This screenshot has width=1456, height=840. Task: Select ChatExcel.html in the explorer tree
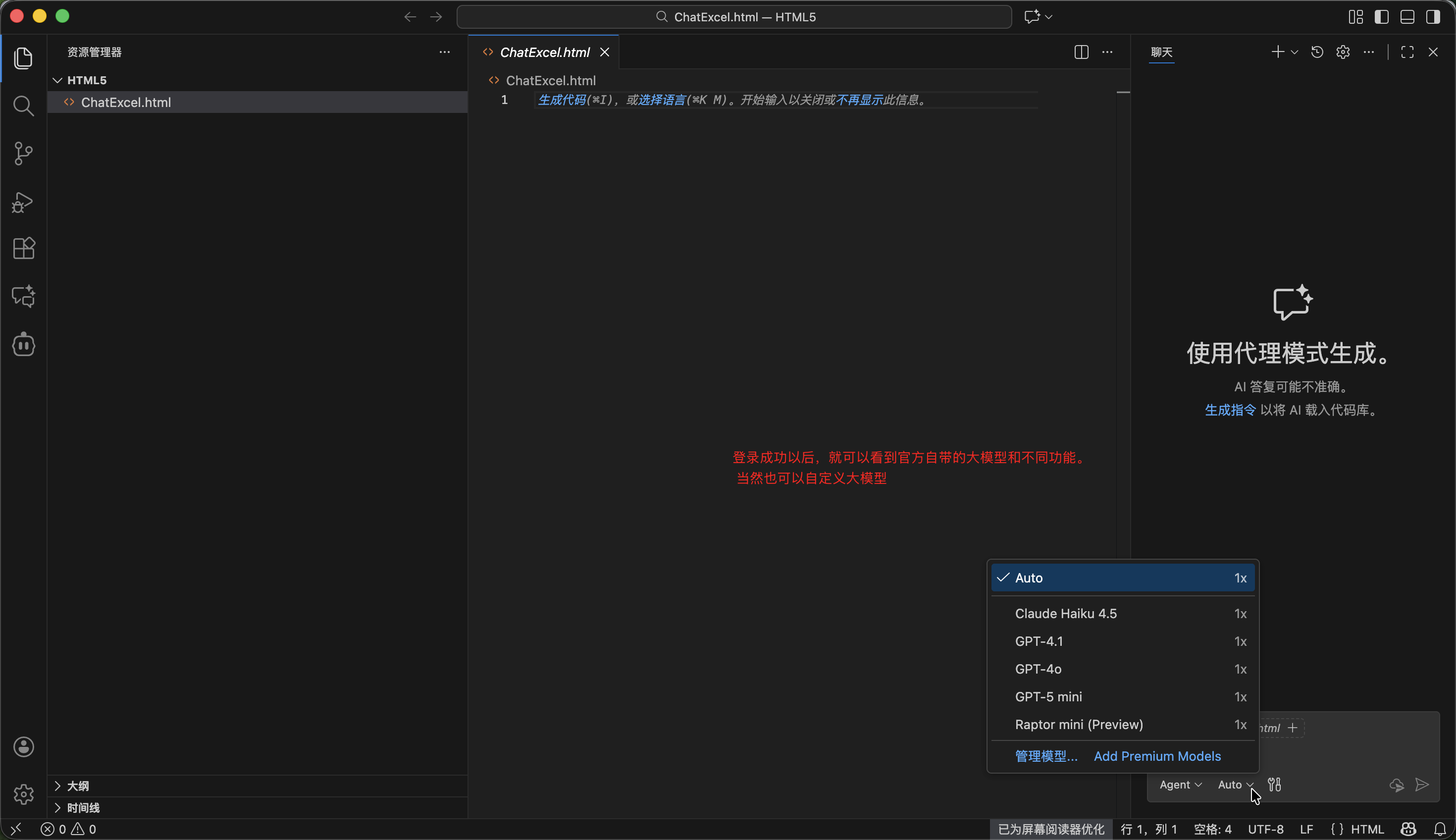pos(126,102)
